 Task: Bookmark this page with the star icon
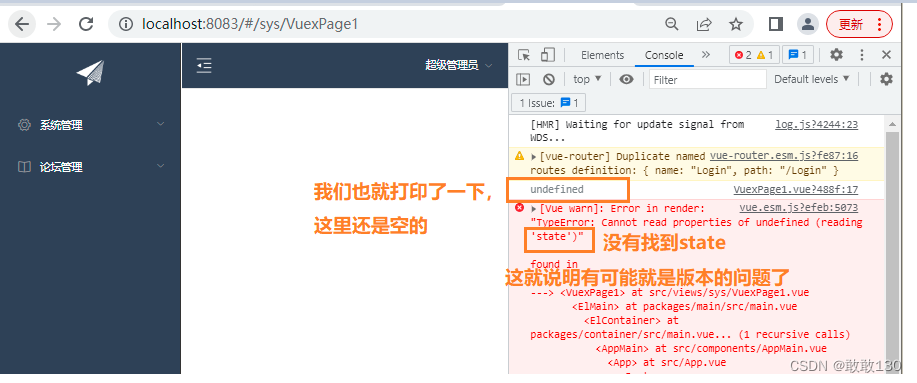point(736,24)
